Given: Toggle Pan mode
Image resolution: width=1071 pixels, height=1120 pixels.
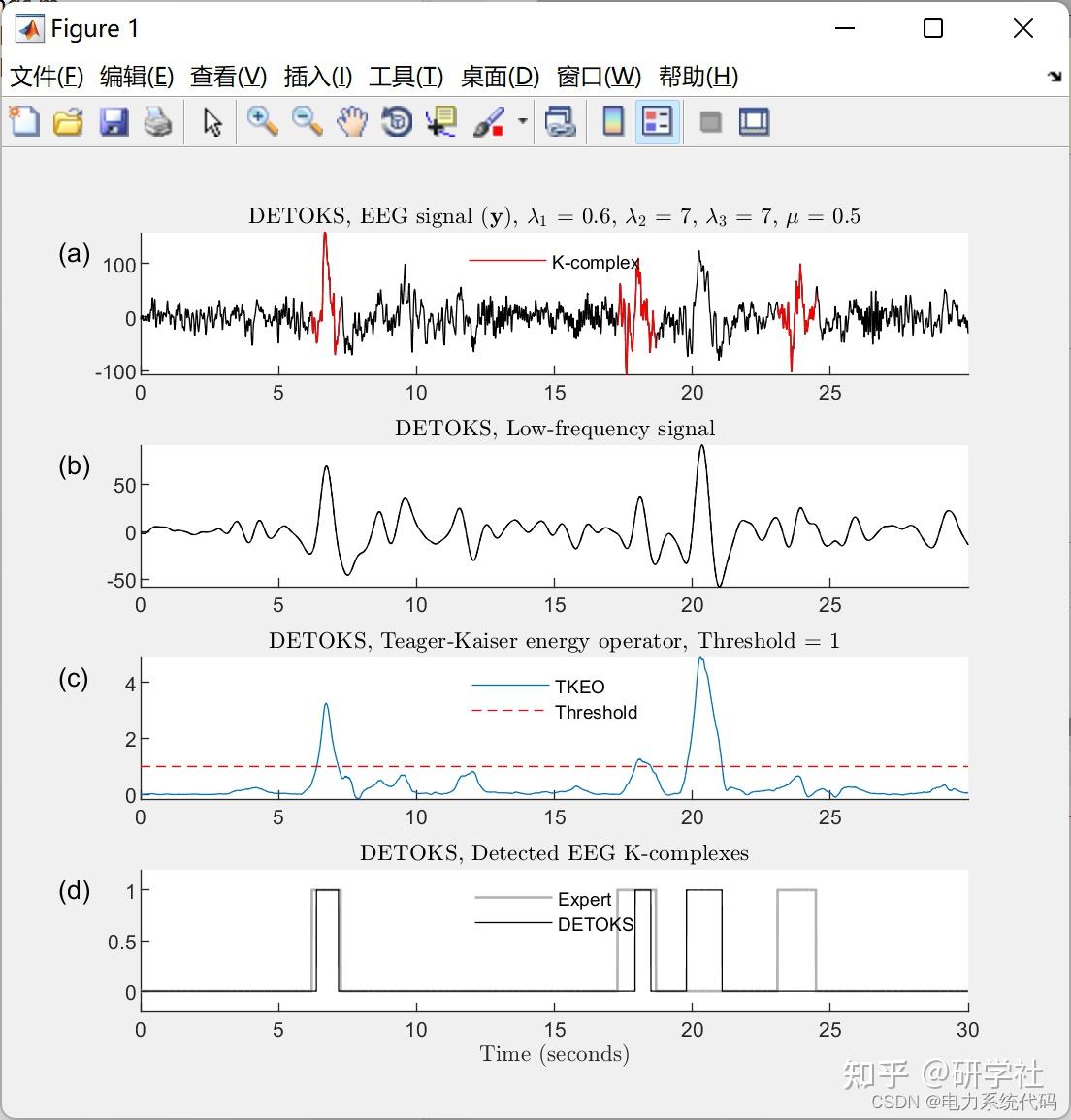Looking at the screenshot, I should [351, 121].
